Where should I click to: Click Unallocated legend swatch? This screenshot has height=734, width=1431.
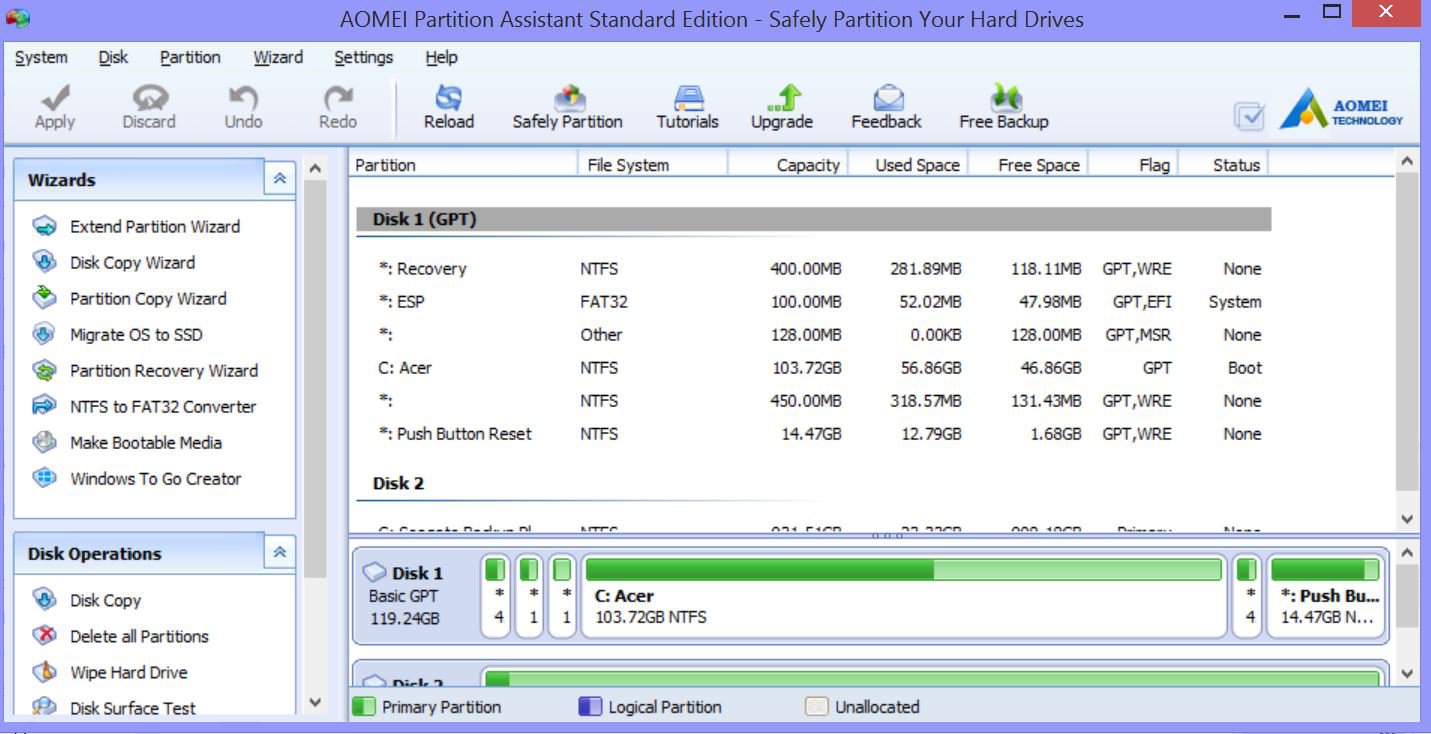point(817,707)
